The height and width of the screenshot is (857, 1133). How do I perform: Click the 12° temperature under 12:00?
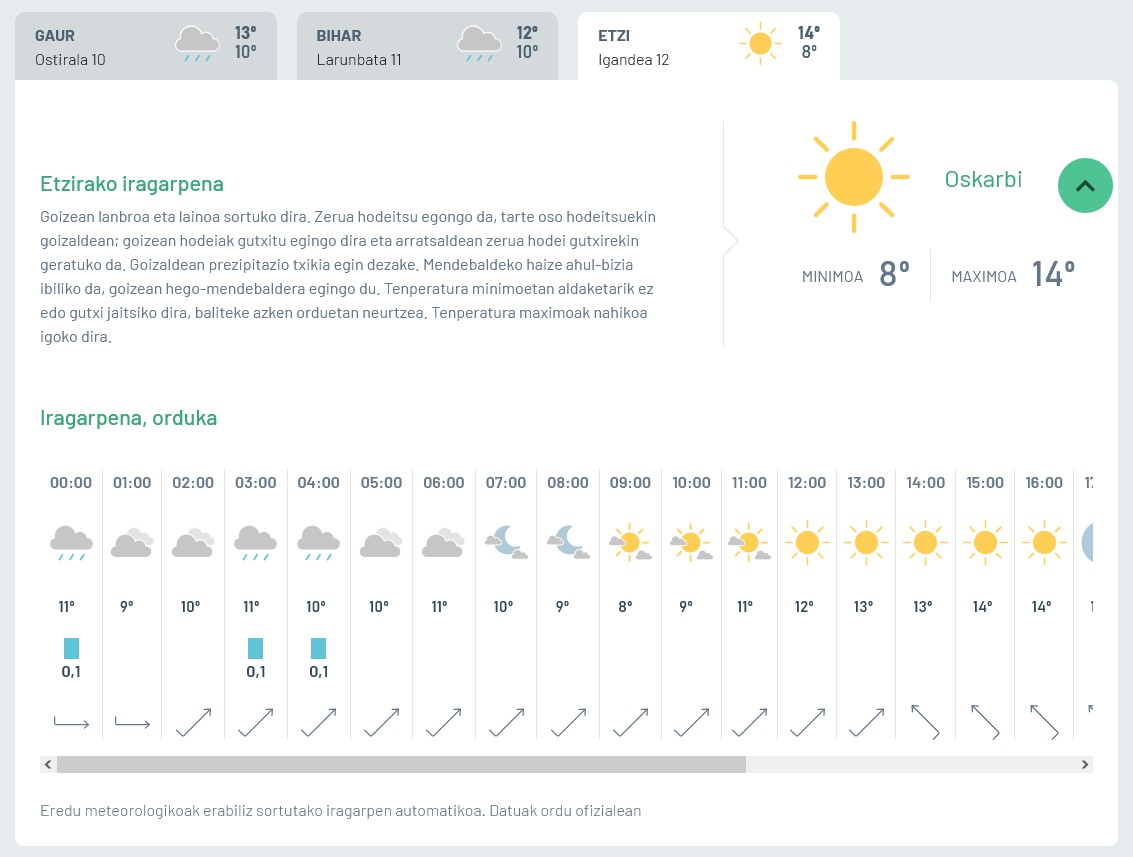pos(804,607)
